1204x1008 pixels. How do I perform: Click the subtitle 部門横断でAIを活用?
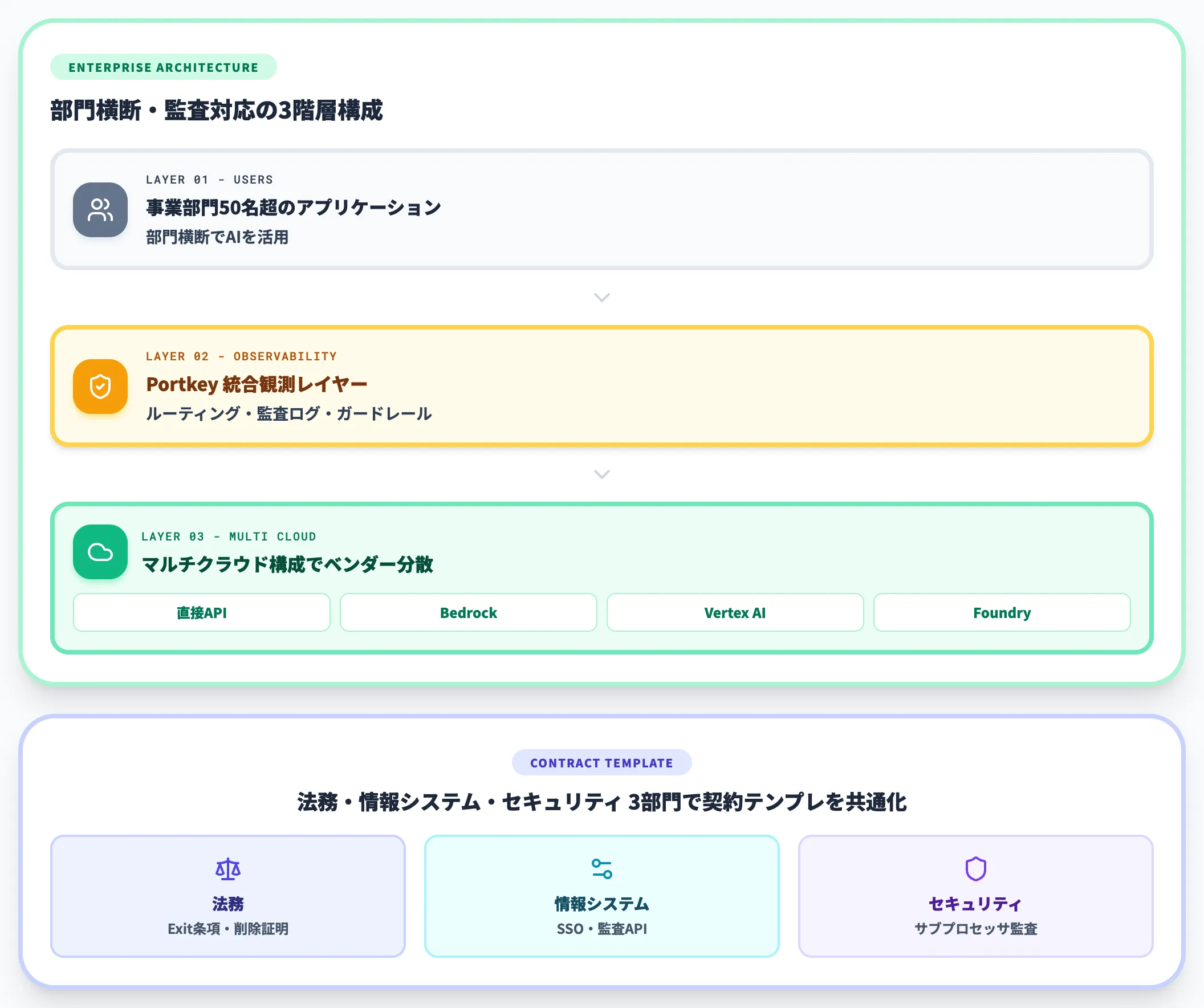point(217,237)
